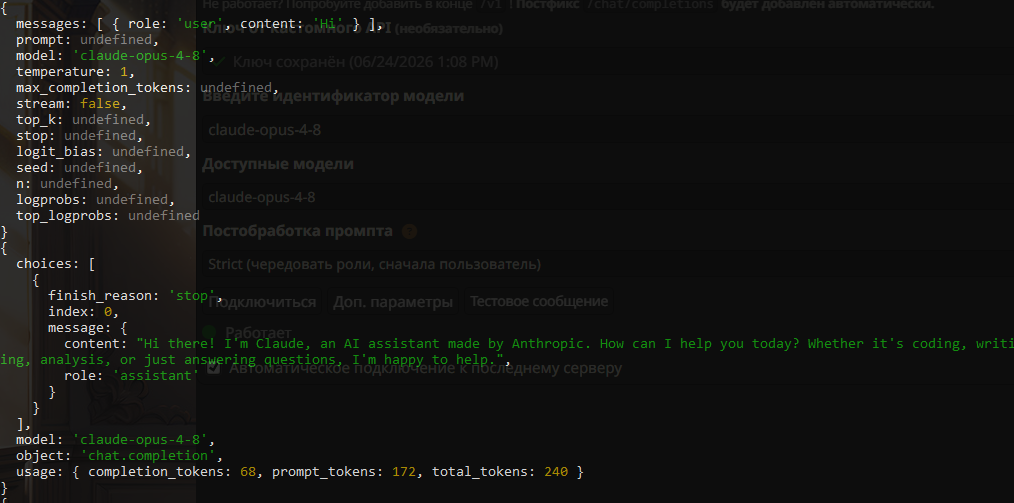Click the model identifier input field
The height and width of the screenshot is (503, 1014).
point(608,130)
